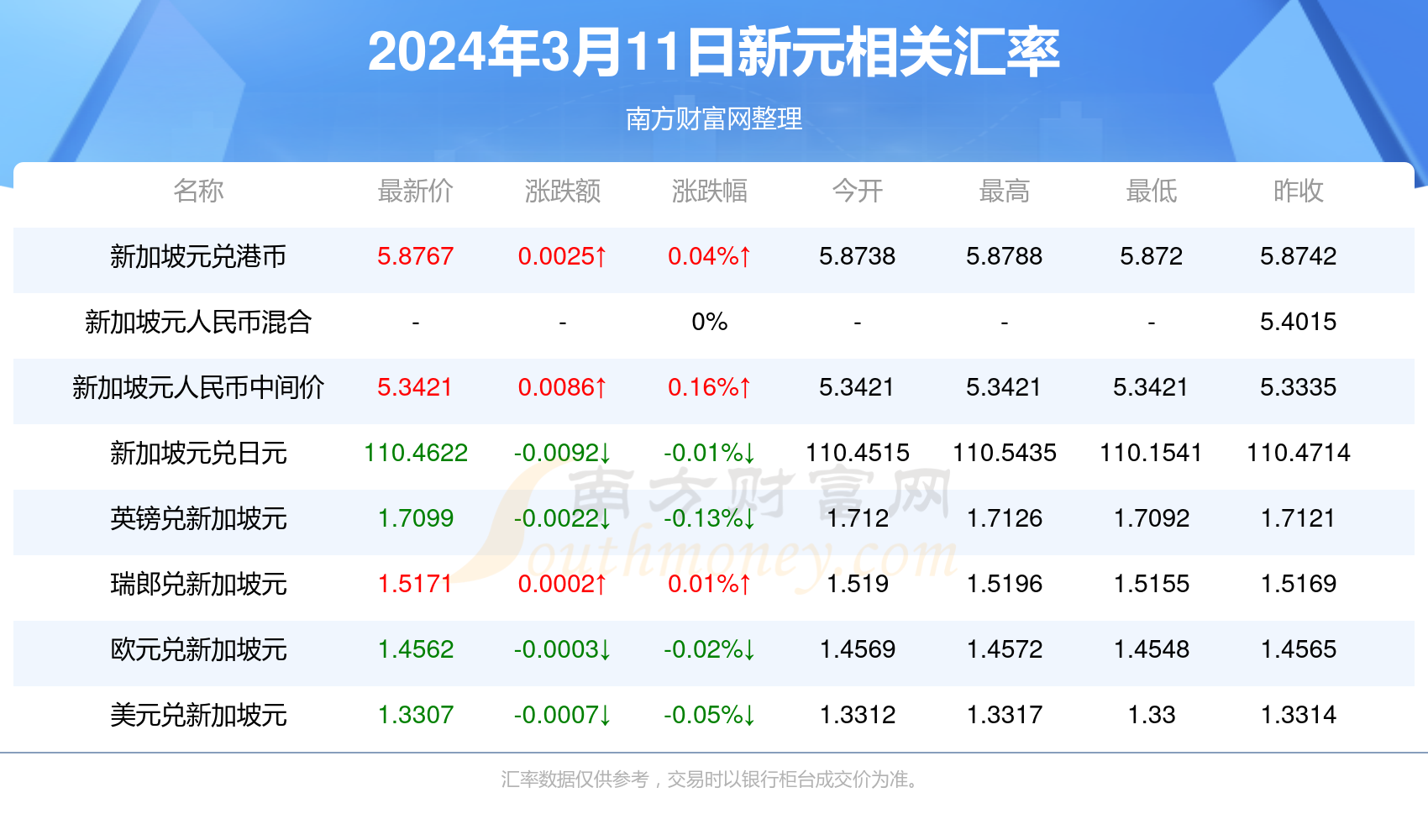This screenshot has height=840, width=1428.
Task: Select the row name 新加坡元人民币混合
Action: (x=198, y=322)
